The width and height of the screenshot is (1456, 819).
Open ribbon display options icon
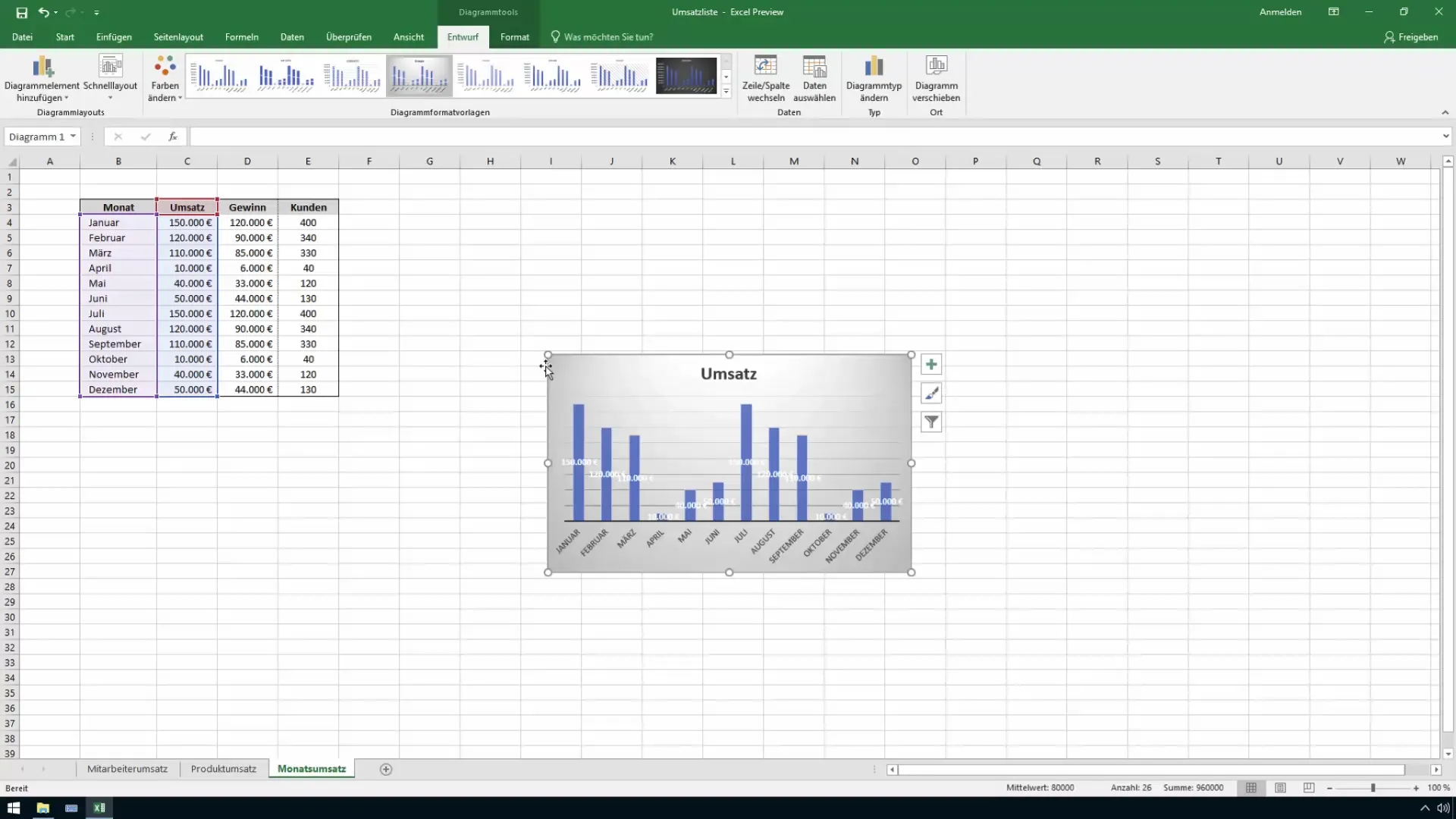pyautogui.click(x=1333, y=12)
